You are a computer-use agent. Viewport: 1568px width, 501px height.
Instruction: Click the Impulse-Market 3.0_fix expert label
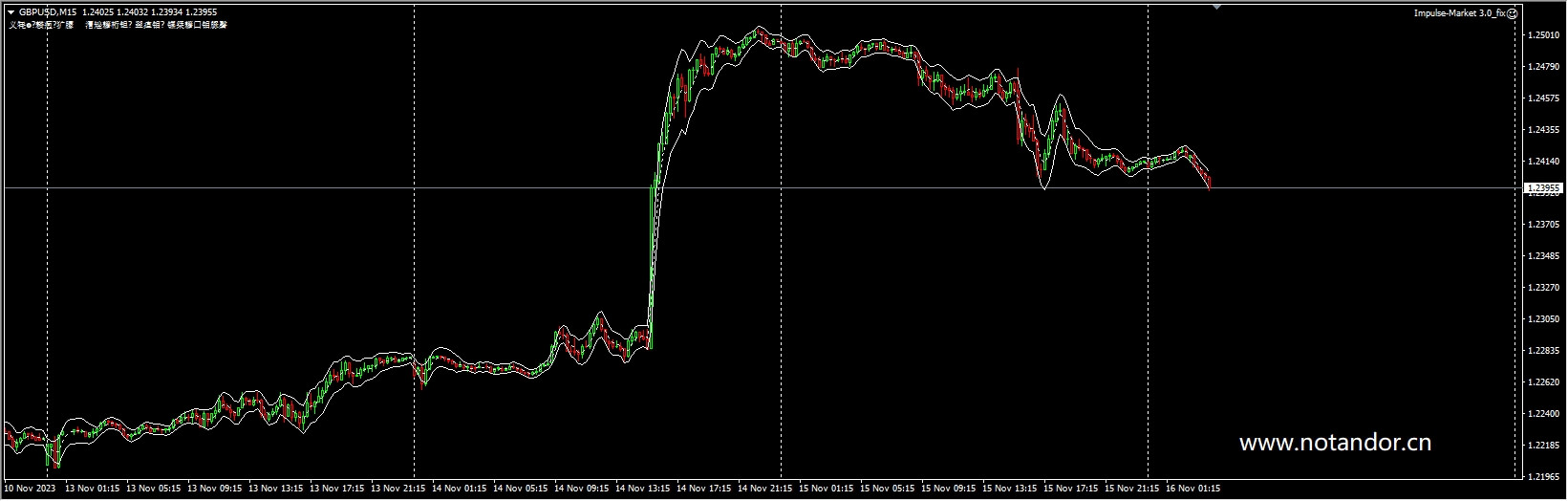pyautogui.click(x=1459, y=12)
